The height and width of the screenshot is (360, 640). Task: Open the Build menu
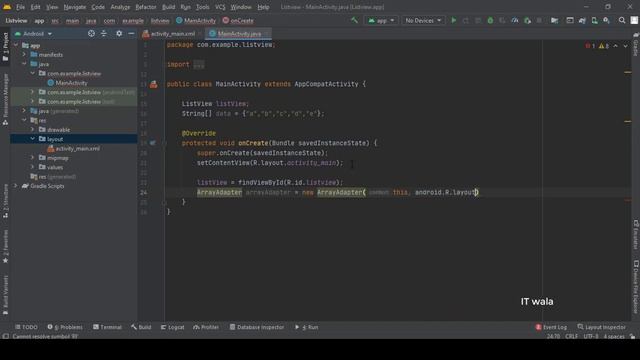(168, 7)
